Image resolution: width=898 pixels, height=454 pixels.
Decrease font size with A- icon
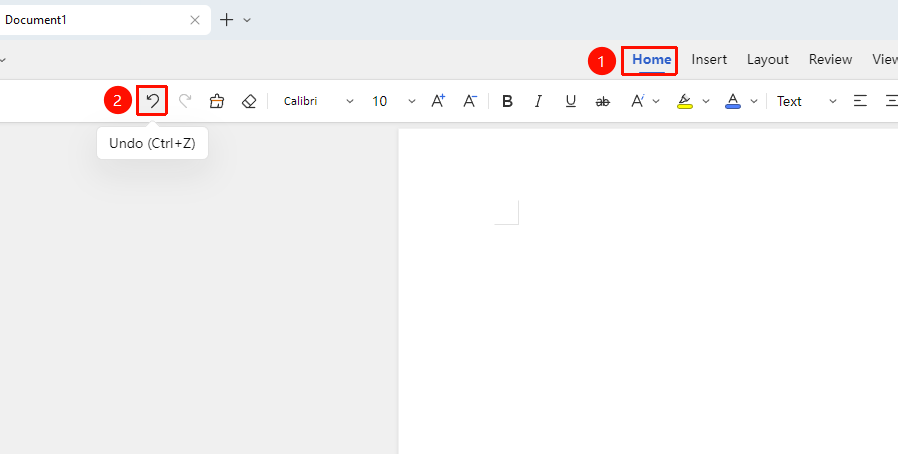[470, 101]
